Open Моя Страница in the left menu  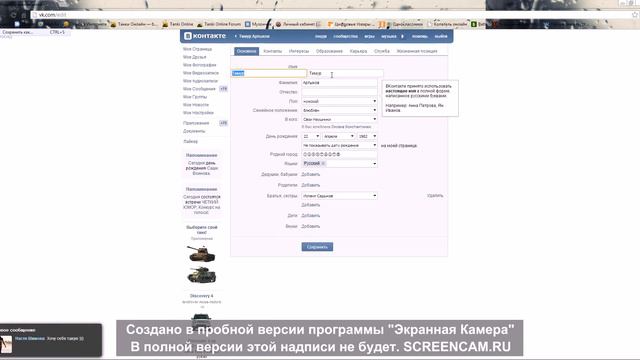coord(198,49)
